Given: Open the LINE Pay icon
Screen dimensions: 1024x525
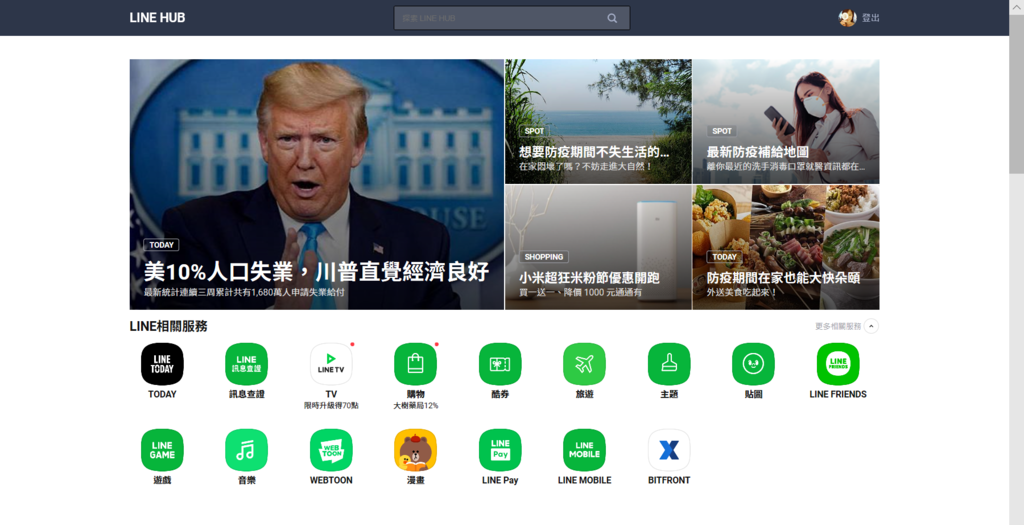Looking at the screenshot, I should 500,450.
